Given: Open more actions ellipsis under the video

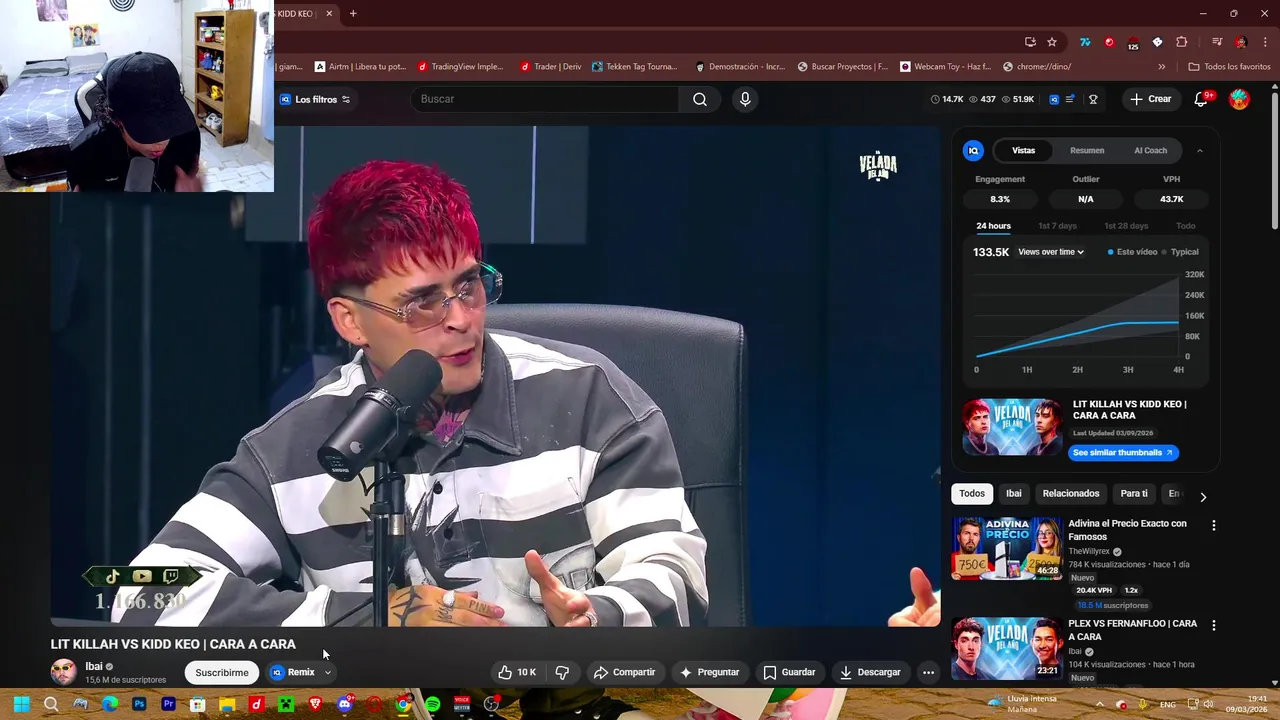Looking at the screenshot, I should point(928,672).
